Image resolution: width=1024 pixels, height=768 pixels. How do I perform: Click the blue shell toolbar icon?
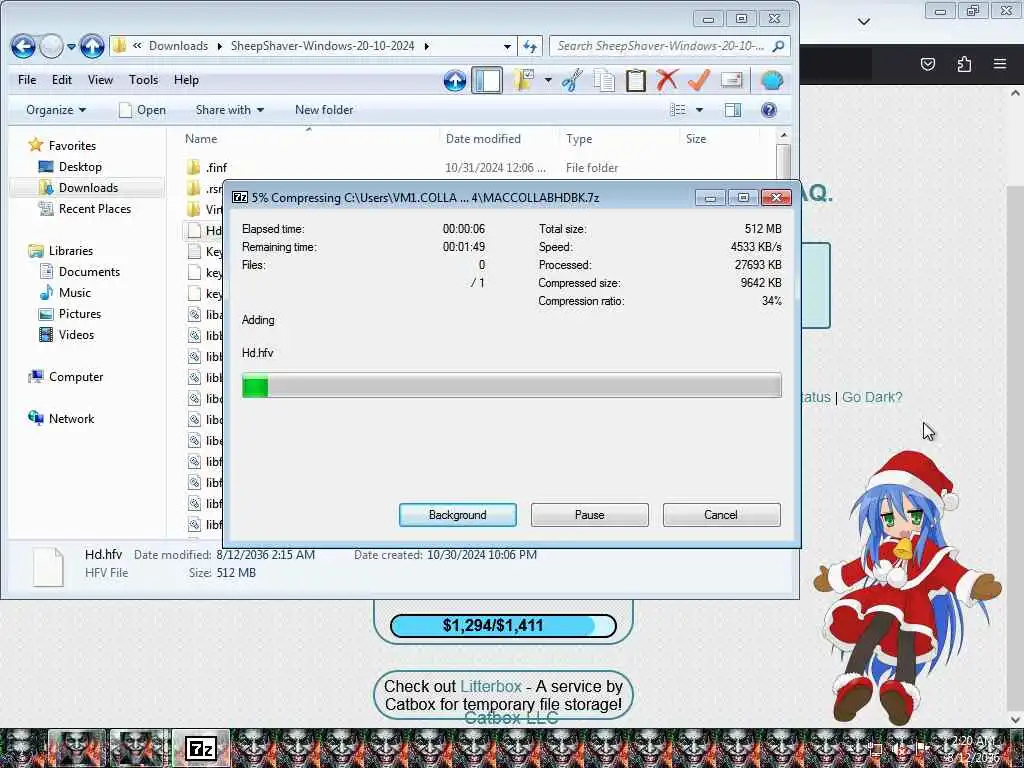(x=772, y=80)
